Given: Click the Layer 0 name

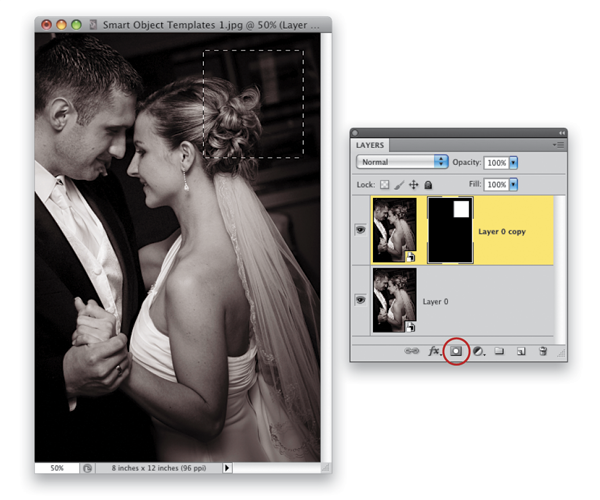Looking at the screenshot, I should [435, 301].
